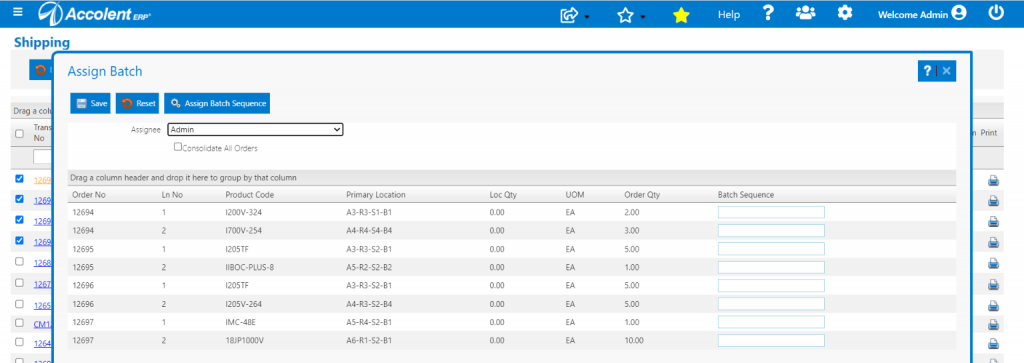
Task: Toggle the select-all checkbox in Shipping grid header
Action: coord(20,133)
